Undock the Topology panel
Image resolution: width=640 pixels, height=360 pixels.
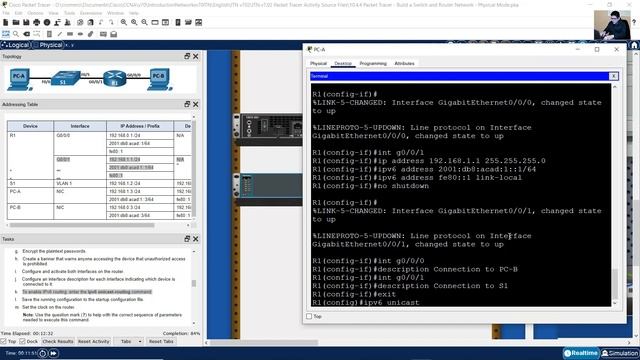pos(187,56)
